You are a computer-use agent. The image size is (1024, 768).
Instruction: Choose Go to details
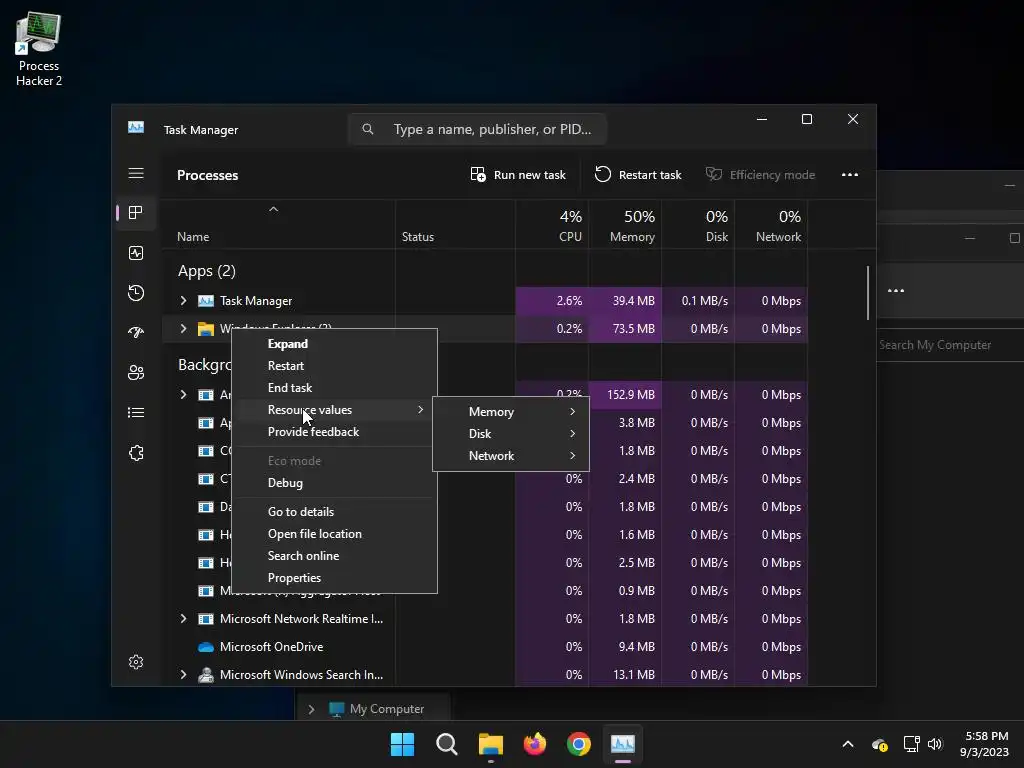tap(334, 511)
